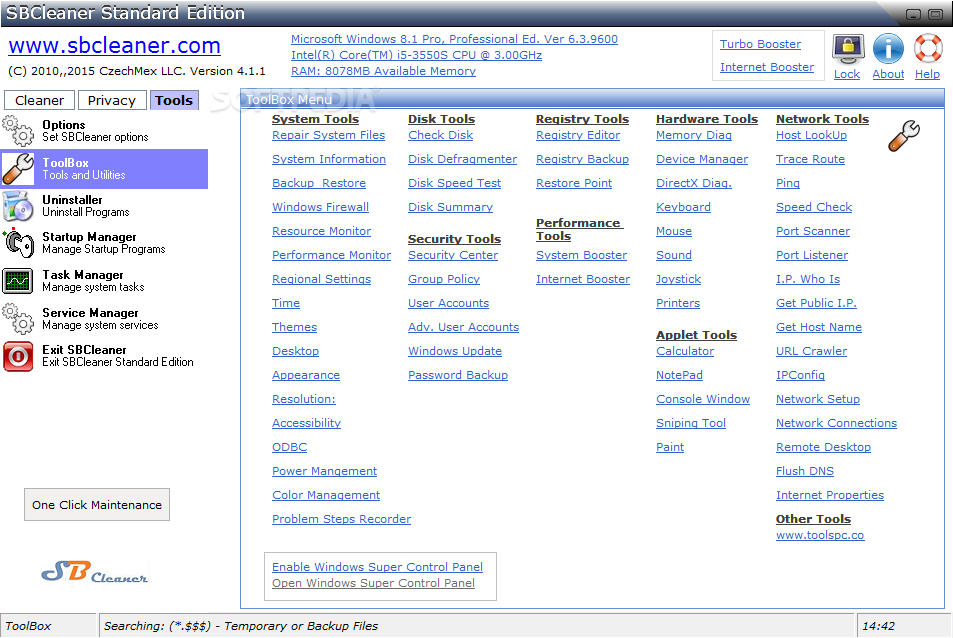Click the Internet Booster link in header

tap(767, 67)
